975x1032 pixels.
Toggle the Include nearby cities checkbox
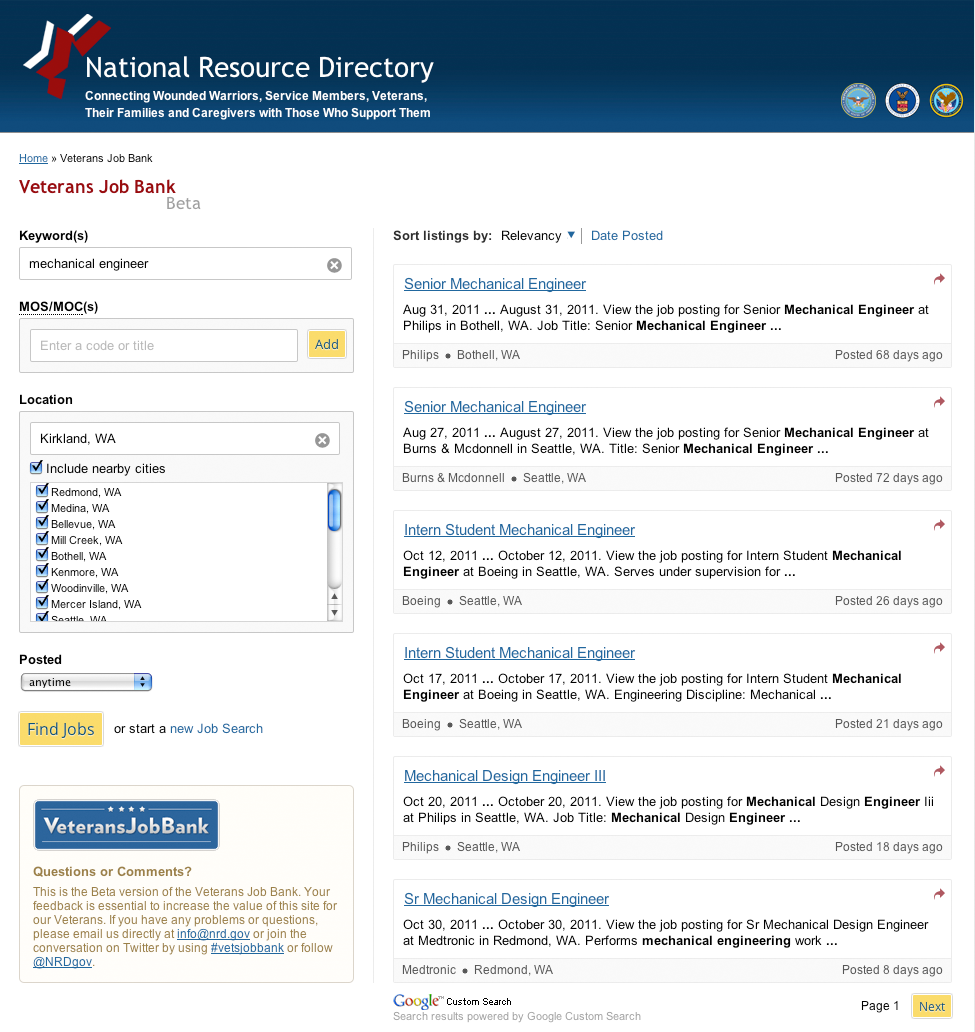[x=36, y=467]
